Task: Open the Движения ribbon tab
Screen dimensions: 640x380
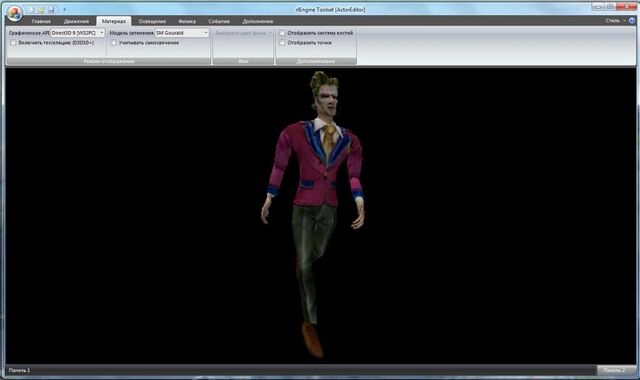Action: click(76, 21)
